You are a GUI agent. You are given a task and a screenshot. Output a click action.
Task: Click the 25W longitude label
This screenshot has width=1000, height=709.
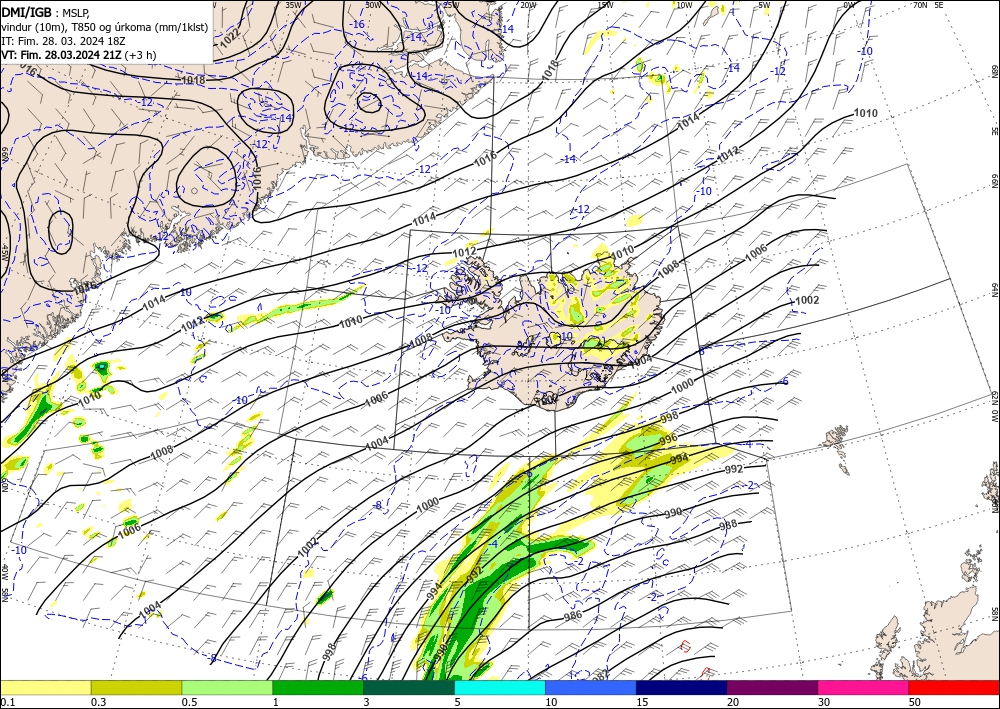tap(451, 5)
